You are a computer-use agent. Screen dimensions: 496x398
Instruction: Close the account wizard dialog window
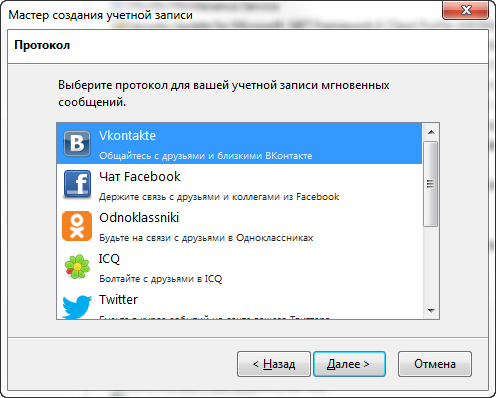[x=466, y=10]
